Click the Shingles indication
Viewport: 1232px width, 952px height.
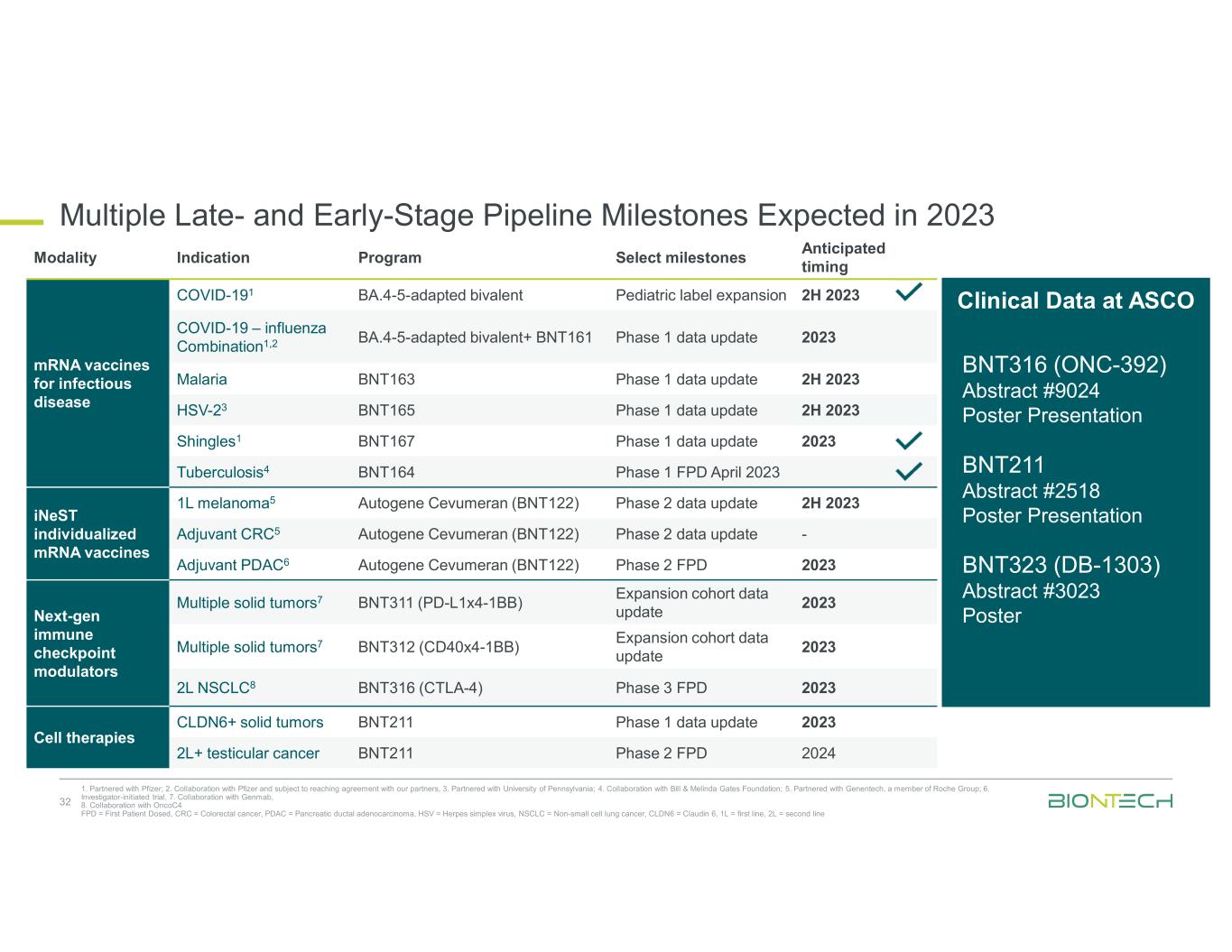point(209,440)
